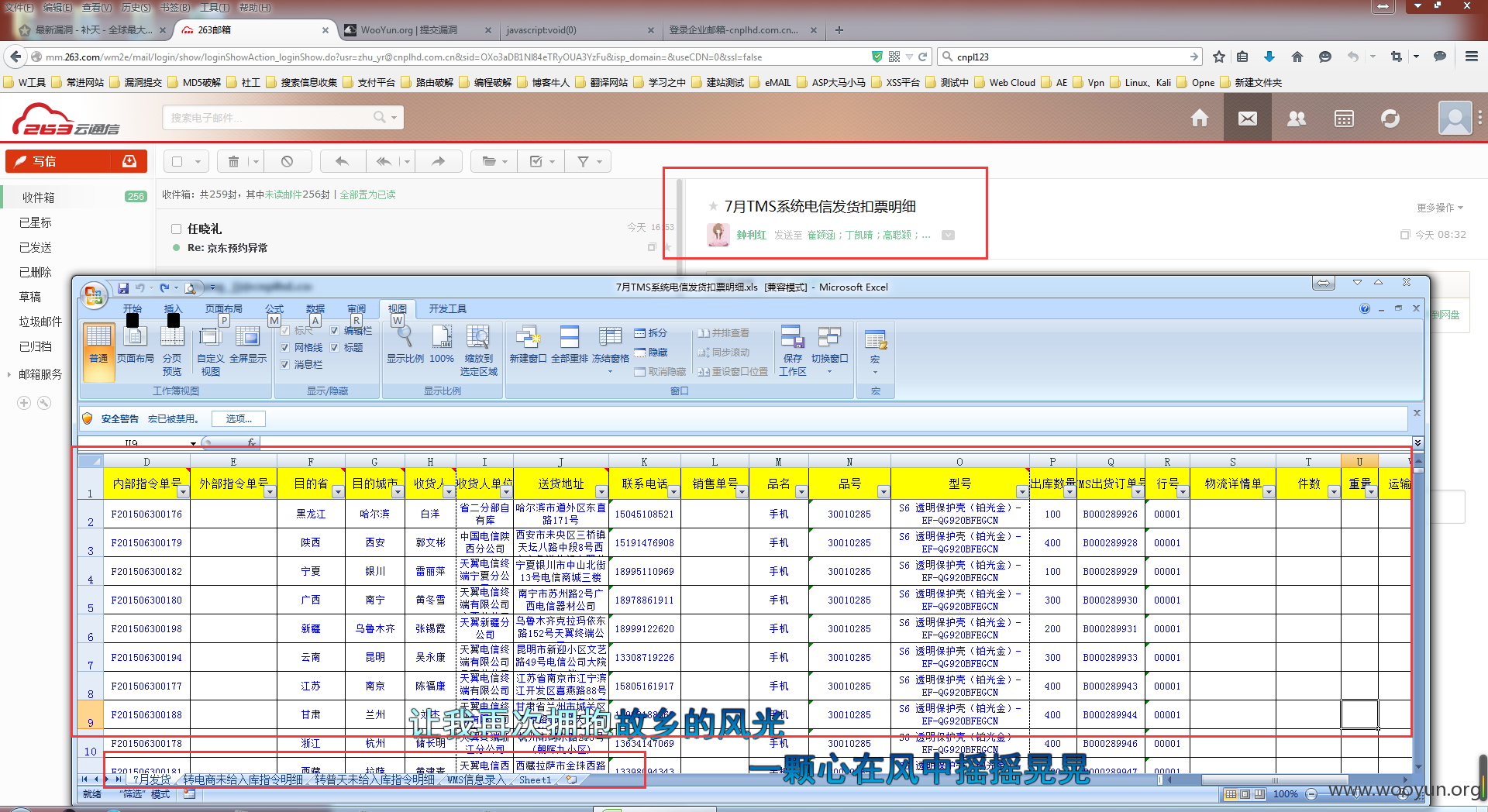Open 垃圾邮件 spam folder
The image size is (1488, 812).
click(40, 322)
